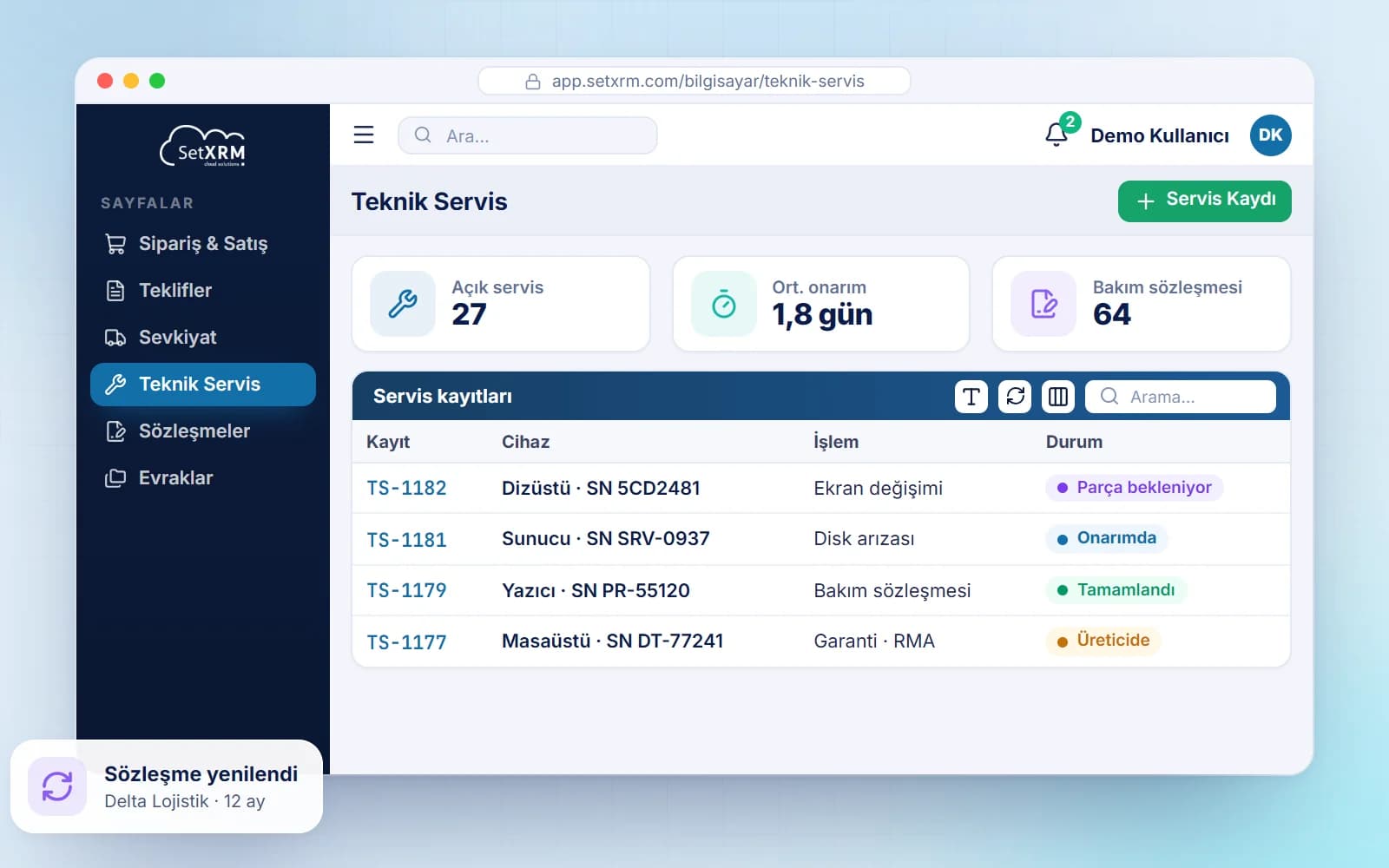Click the Parça bekleniyor status badge

tap(1135, 488)
